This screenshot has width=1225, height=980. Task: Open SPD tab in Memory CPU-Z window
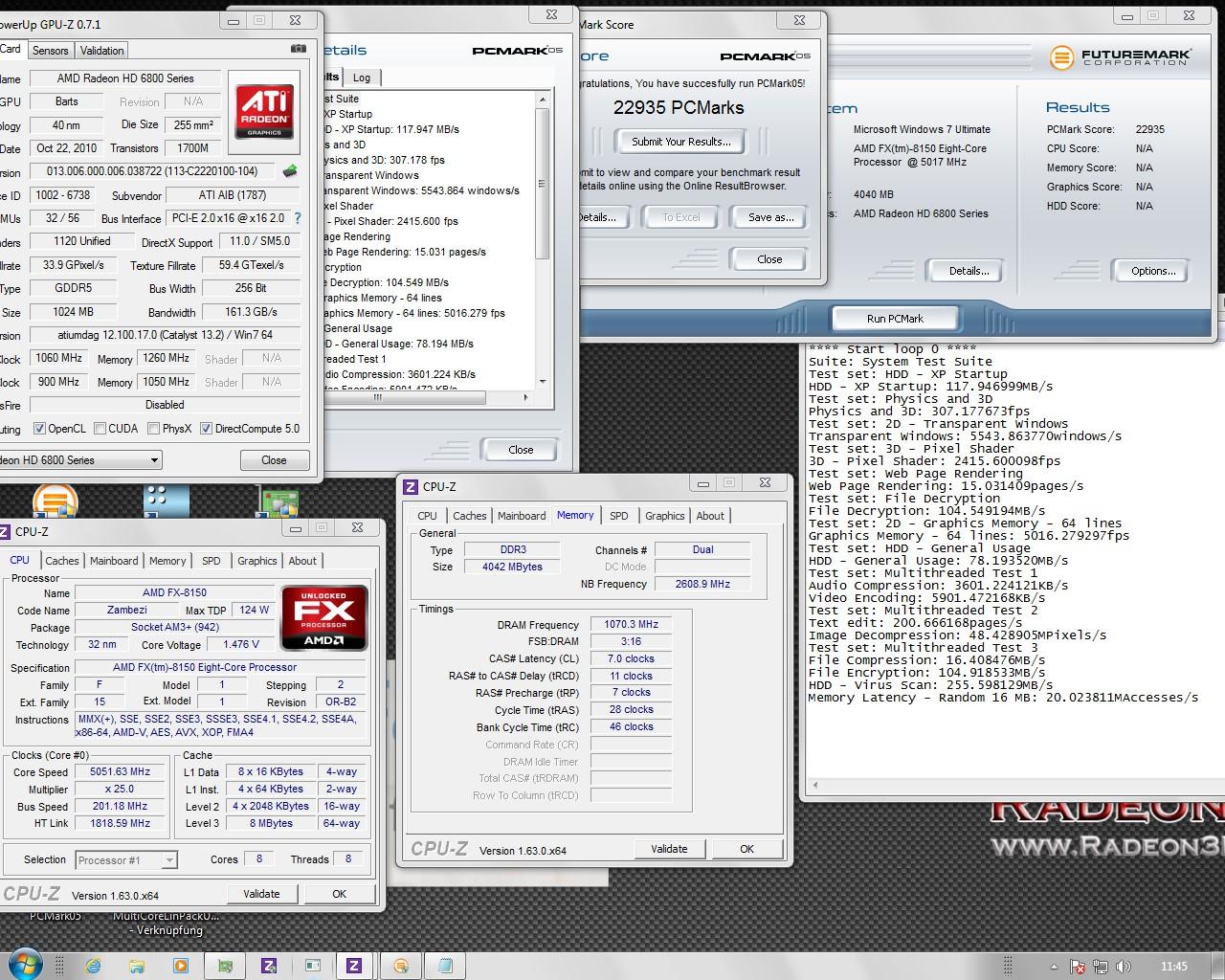pos(619,516)
